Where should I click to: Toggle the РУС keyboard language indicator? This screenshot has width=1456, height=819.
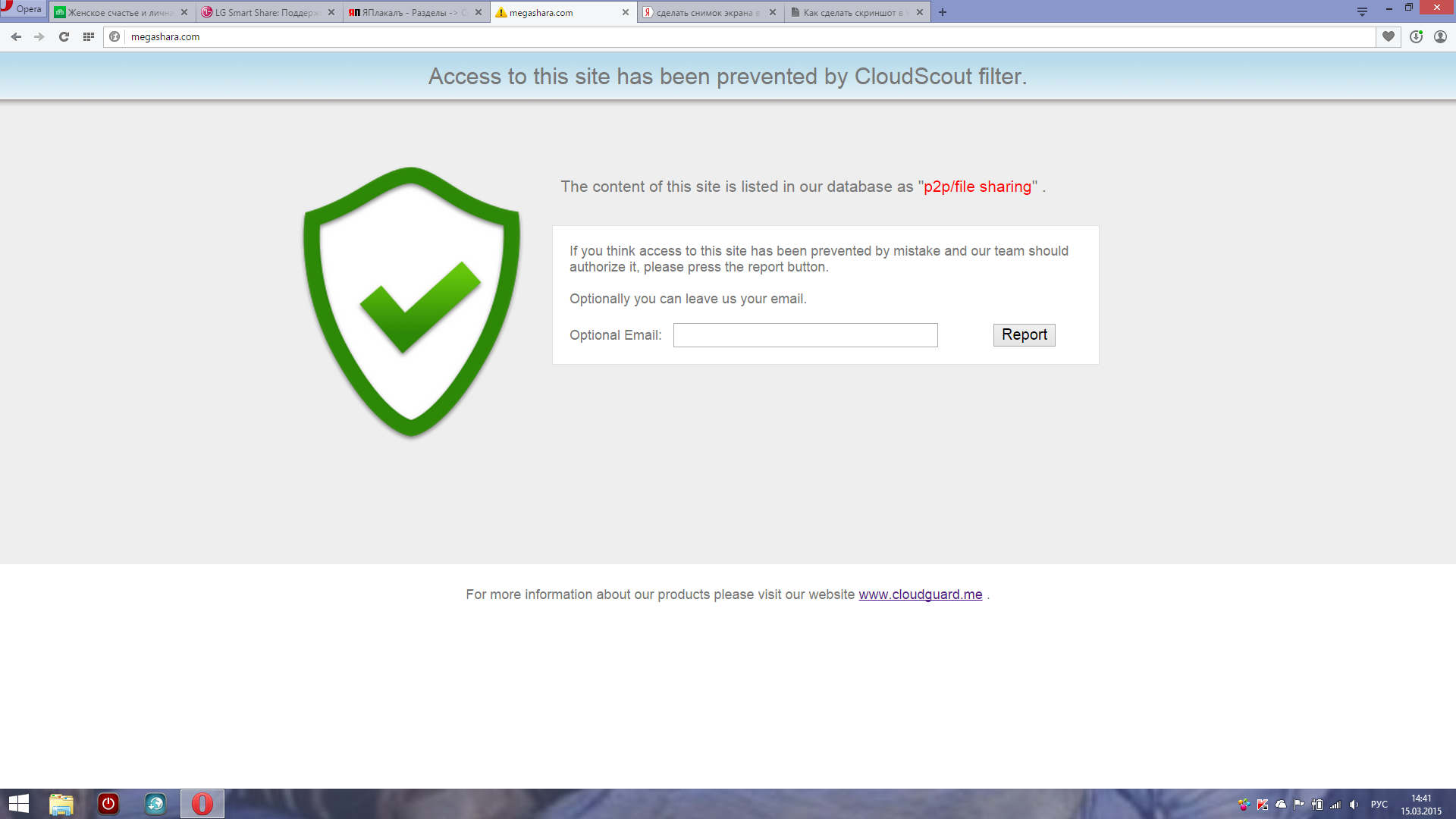tap(1379, 805)
